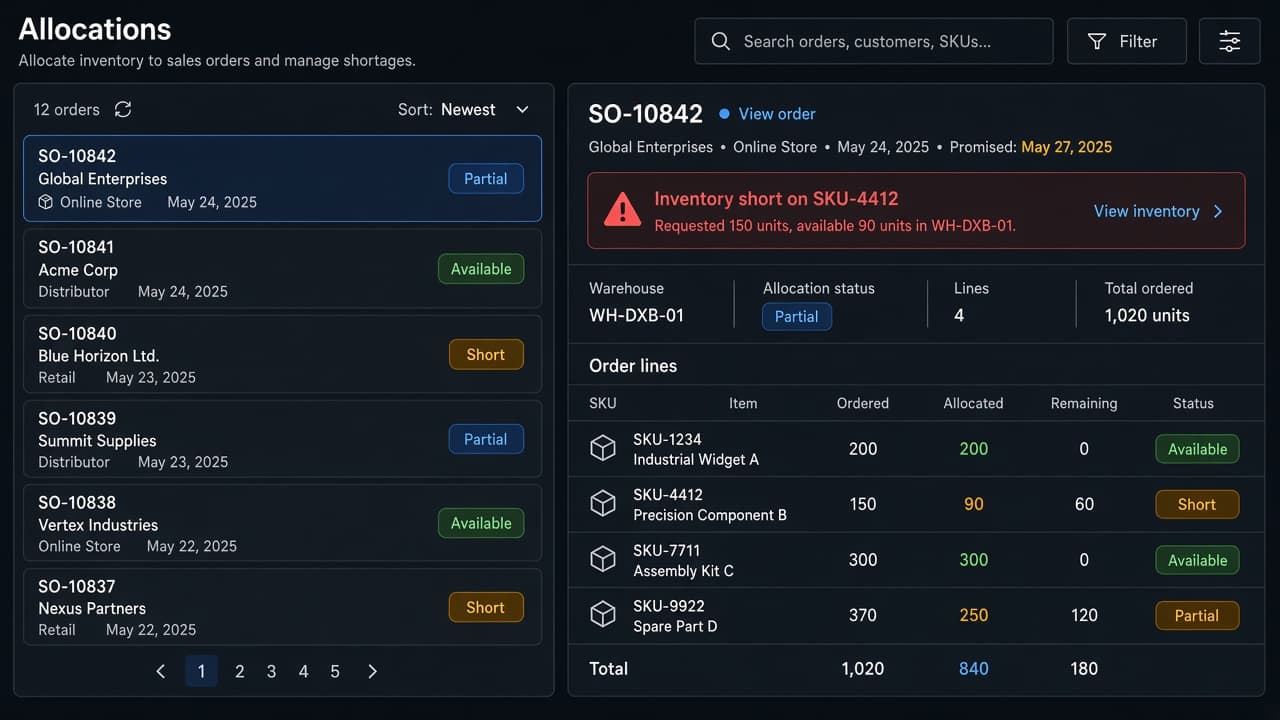Click the Precision Component B item name
Viewport: 1280px width, 720px height.
click(710, 515)
